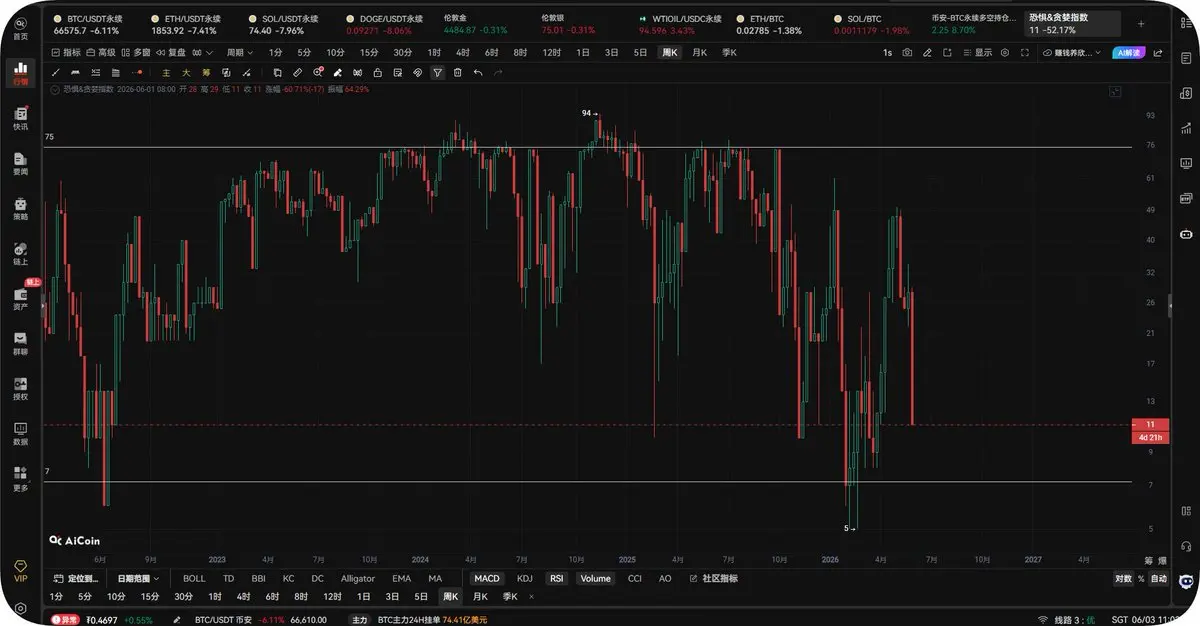Open 群聊 group chat in sidebar
Viewport: 1200px width, 626px height.
(21, 345)
